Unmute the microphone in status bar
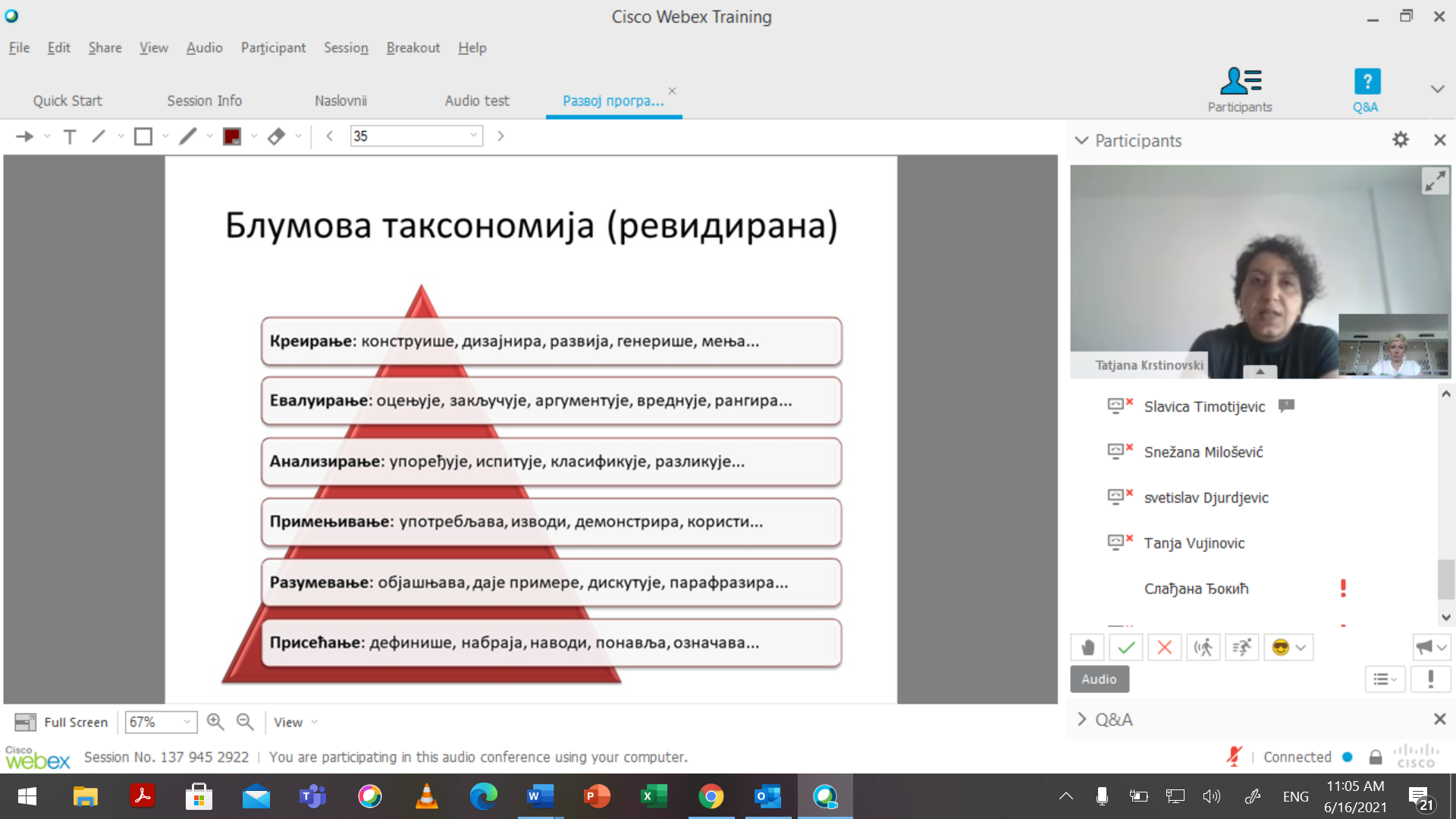The height and width of the screenshot is (819, 1456). (1234, 756)
